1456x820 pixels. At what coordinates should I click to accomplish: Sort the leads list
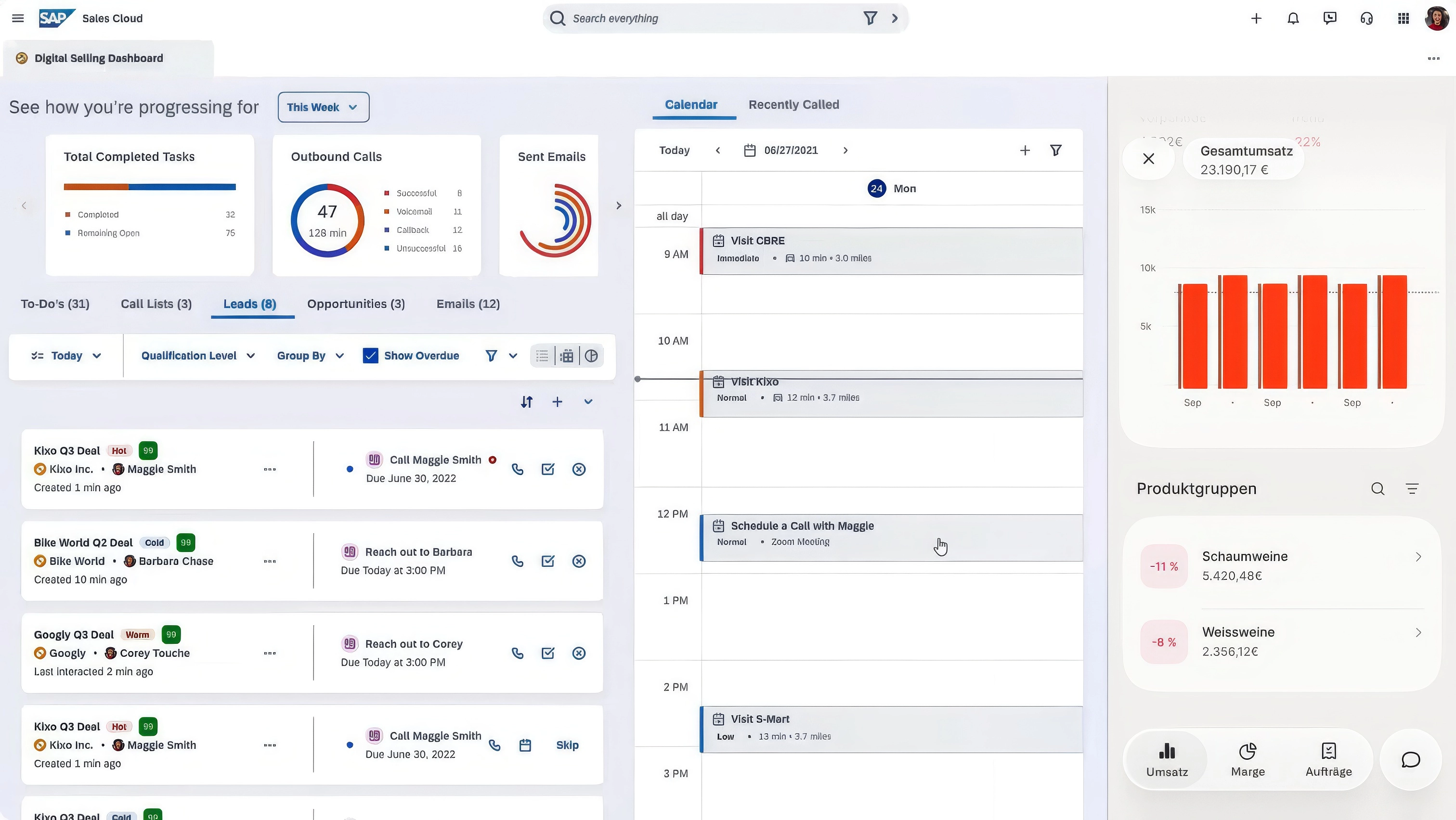[x=527, y=401]
